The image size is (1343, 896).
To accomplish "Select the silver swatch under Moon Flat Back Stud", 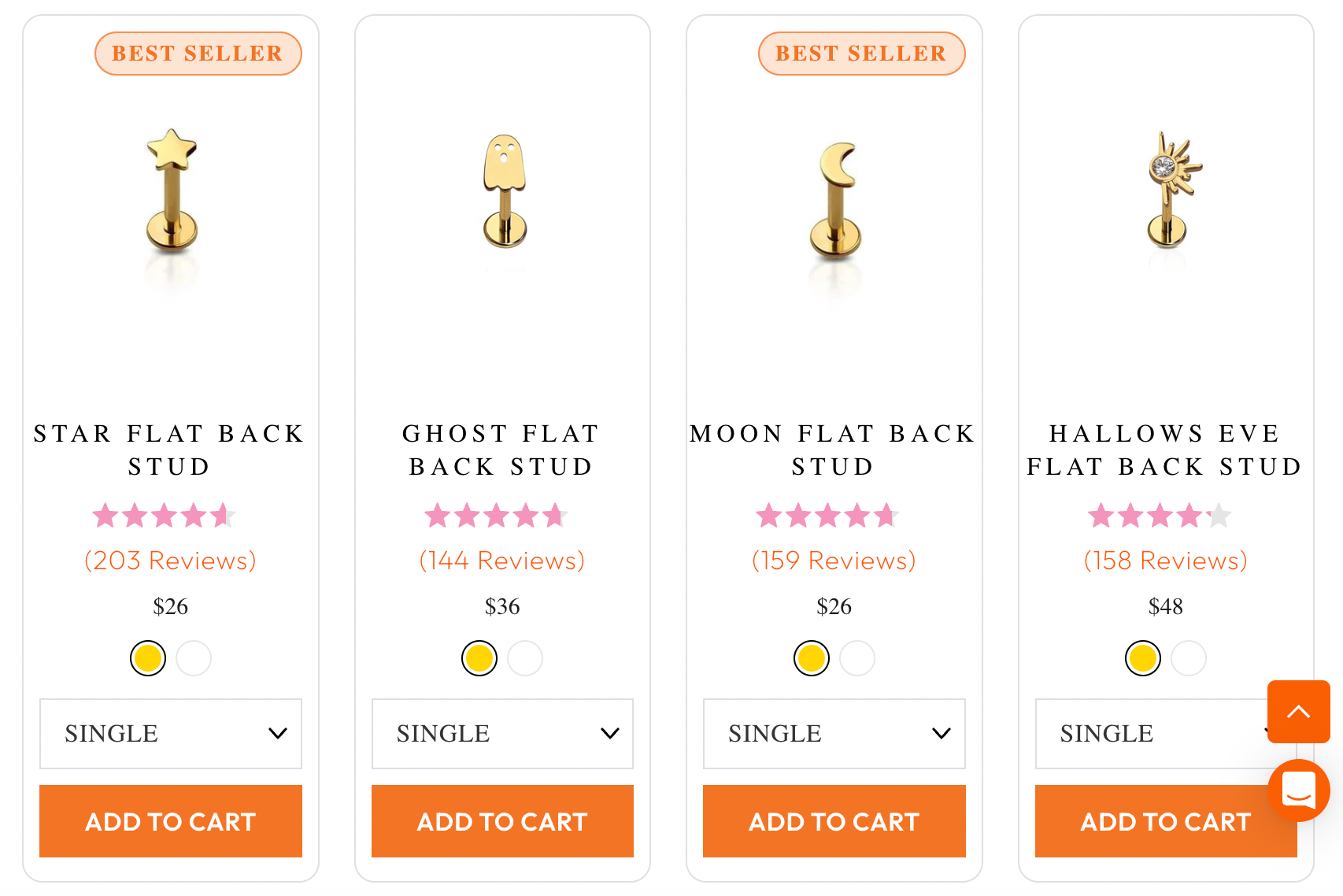I will pyautogui.click(x=857, y=658).
